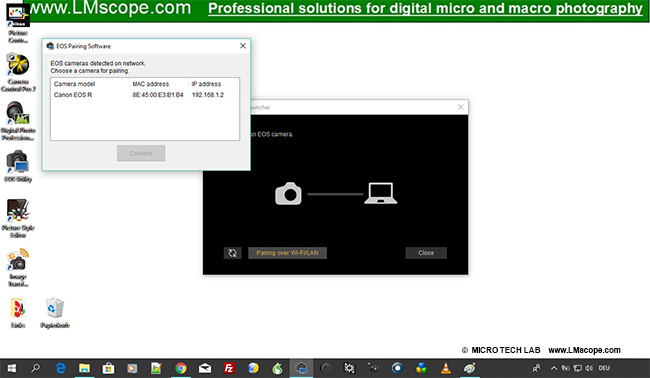Image resolution: width=650 pixels, height=378 pixels.
Task: Open the gear settings taskbar icon
Action: tap(349, 368)
